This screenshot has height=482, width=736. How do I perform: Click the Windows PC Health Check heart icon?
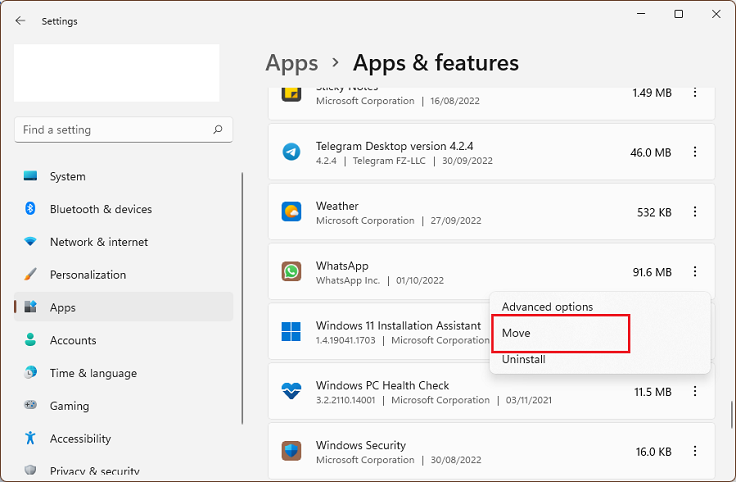click(291, 391)
